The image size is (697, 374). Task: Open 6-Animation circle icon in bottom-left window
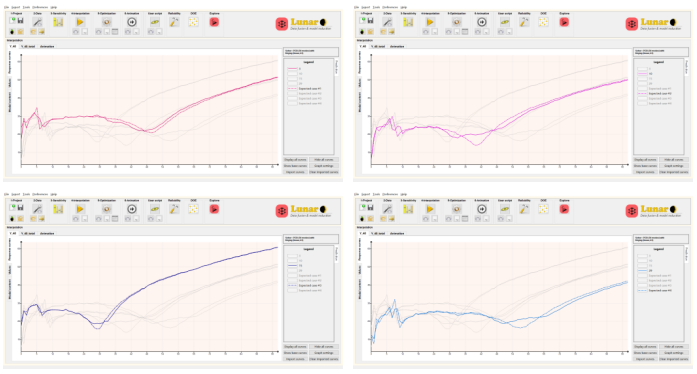pos(132,209)
